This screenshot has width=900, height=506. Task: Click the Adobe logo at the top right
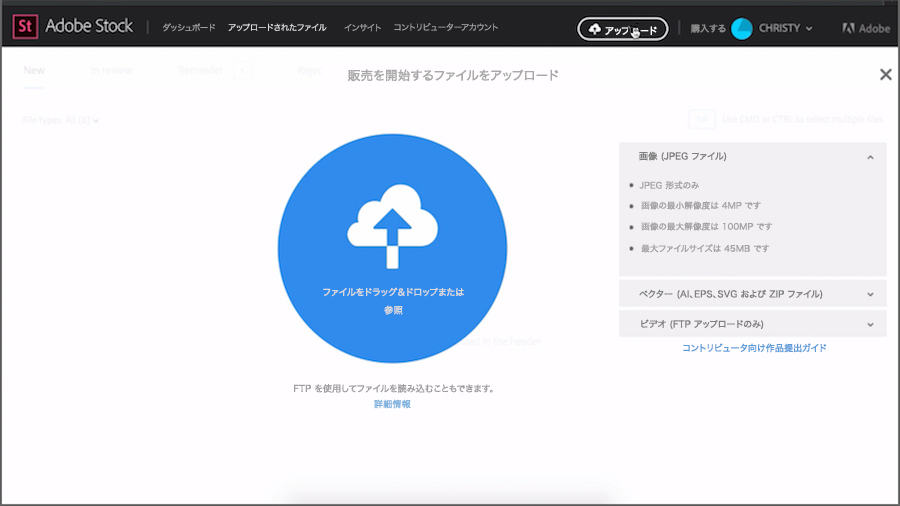(866, 28)
